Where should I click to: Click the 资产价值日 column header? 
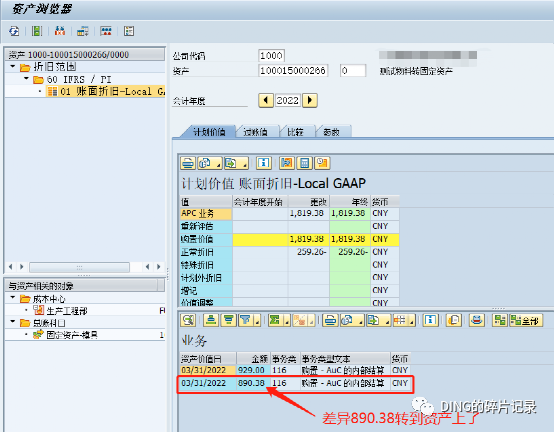click(208, 359)
